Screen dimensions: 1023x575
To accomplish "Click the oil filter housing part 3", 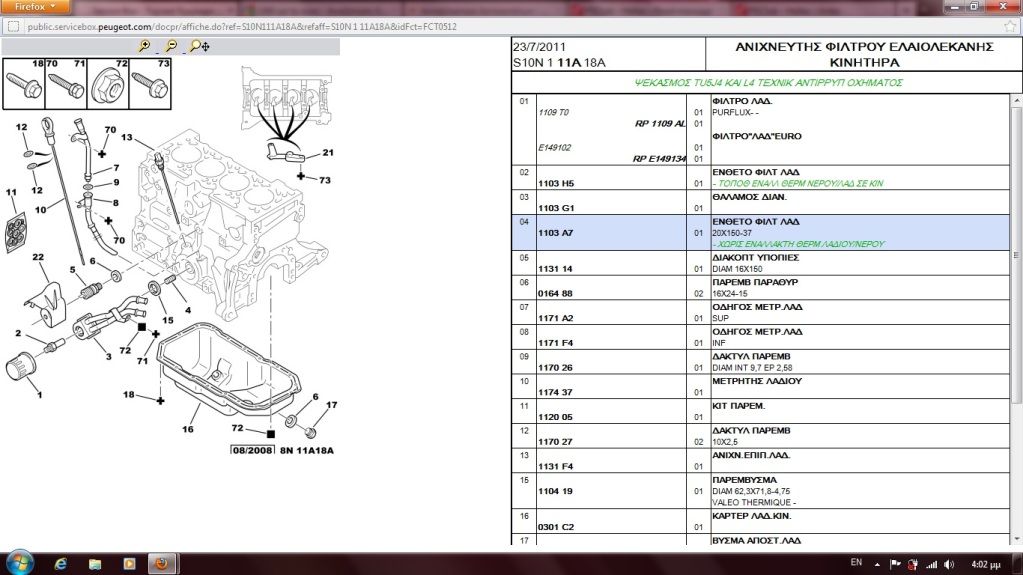I will click(110, 318).
